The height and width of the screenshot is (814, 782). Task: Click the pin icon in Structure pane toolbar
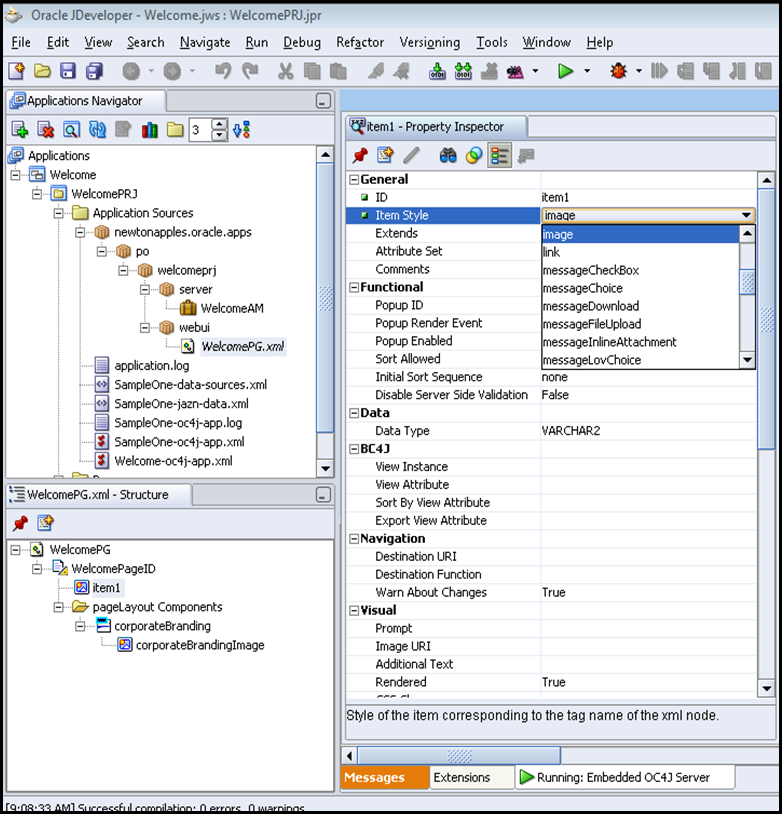coord(20,523)
